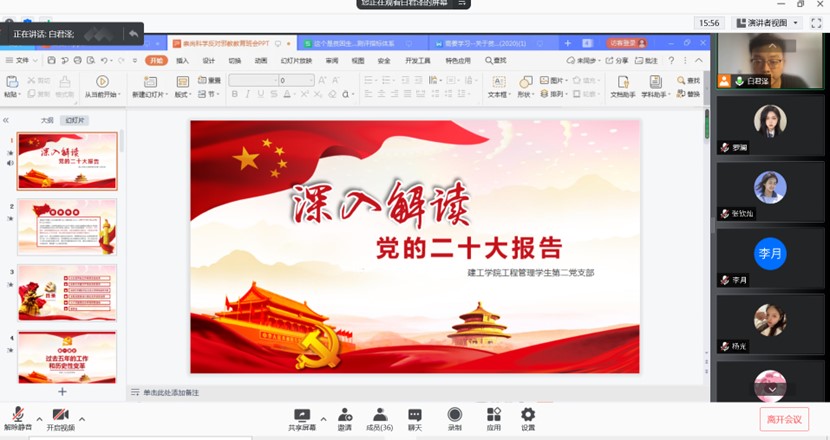Open the font size combo box showing 0

296,80
